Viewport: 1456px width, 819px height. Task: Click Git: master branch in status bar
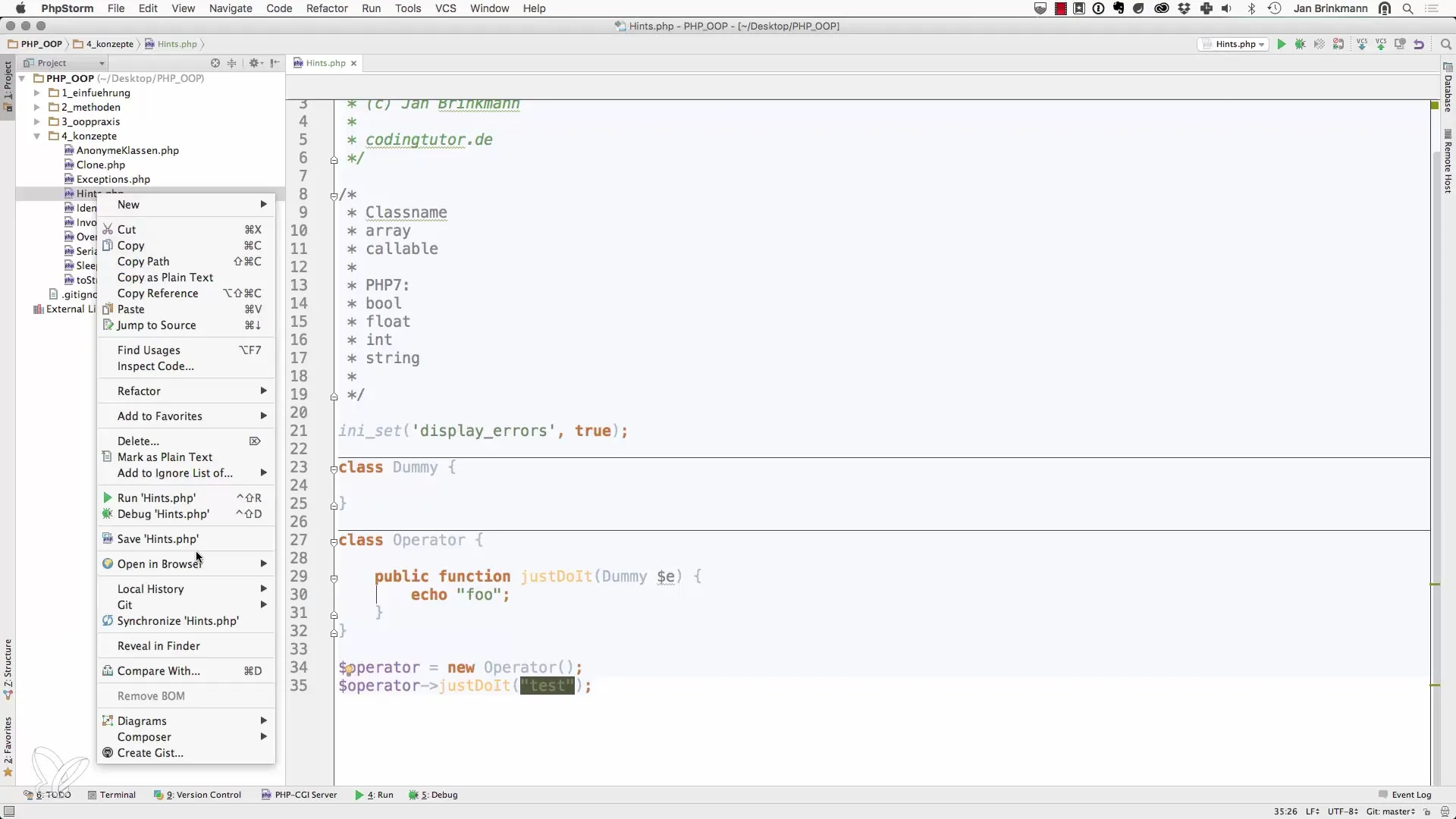(1391, 811)
